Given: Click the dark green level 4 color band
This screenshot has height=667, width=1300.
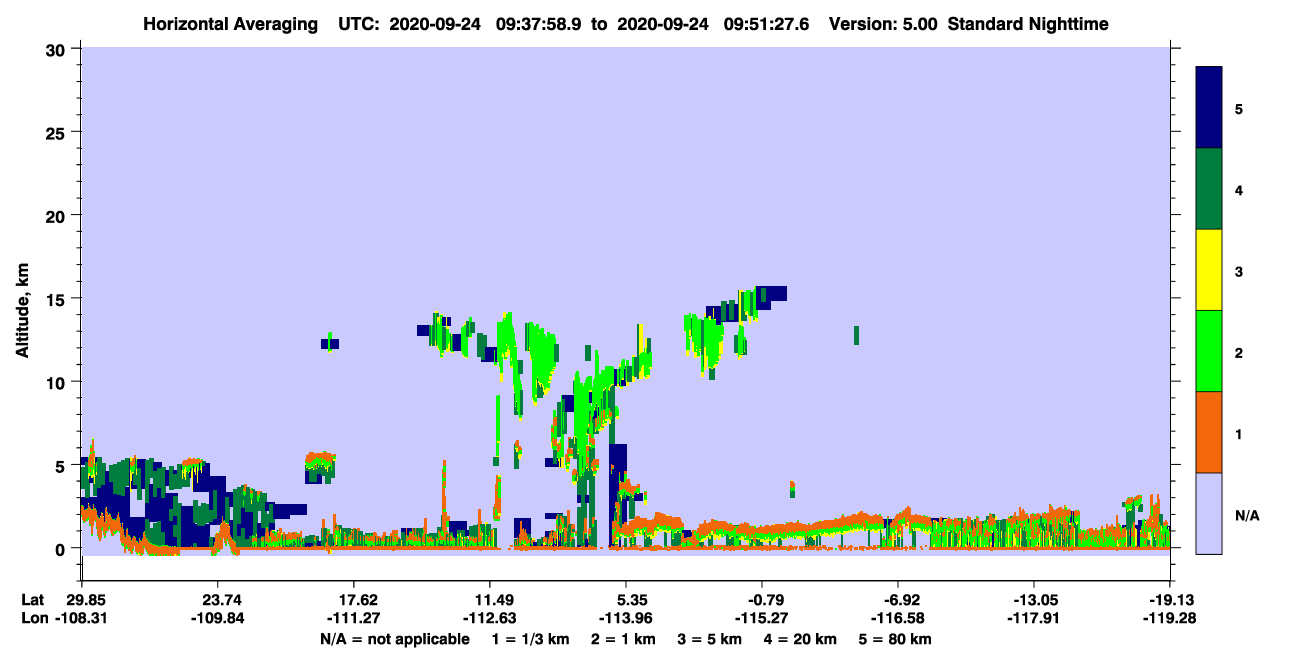Looking at the screenshot, I should point(1209,189).
